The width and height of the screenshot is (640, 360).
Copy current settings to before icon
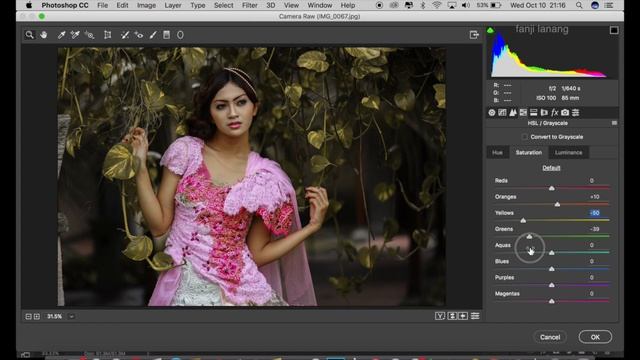click(463, 316)
